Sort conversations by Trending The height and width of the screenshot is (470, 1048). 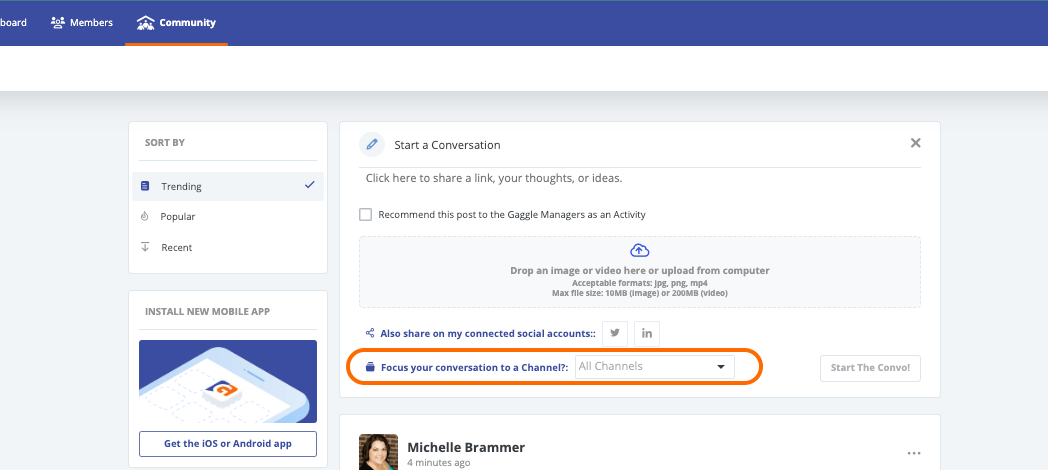(x=228, y=187)
